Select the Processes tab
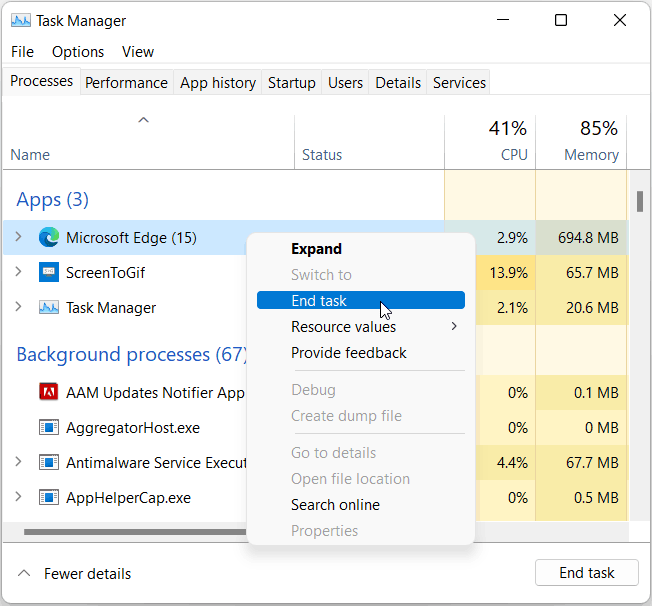The height and width of the screenshot is (606, 652). (42, 81)
